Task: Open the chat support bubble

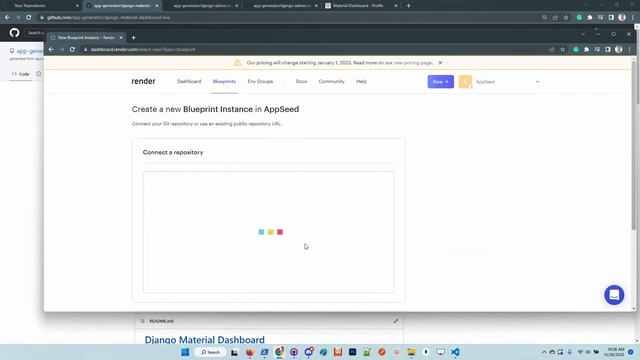Action: click(614, 295)
